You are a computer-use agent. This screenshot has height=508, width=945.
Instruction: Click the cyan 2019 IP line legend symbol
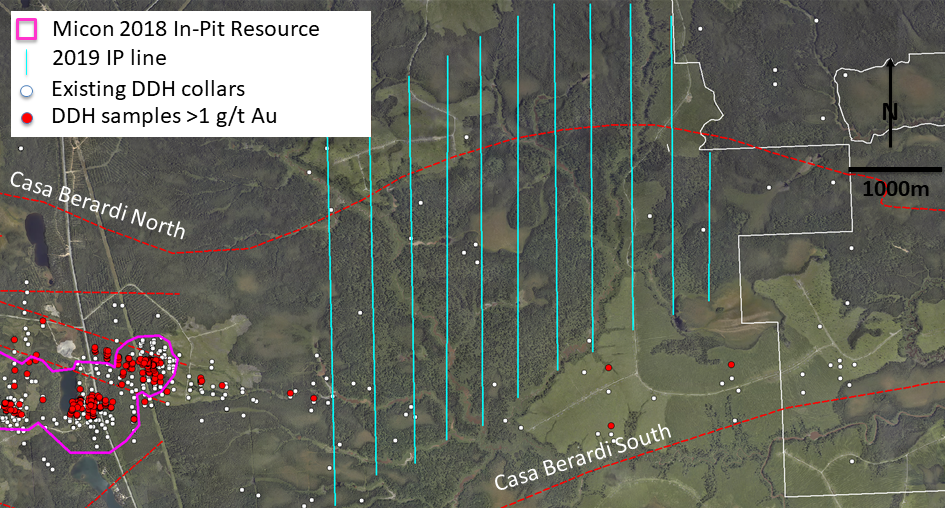pyautogui.click(x=27, y=61)
